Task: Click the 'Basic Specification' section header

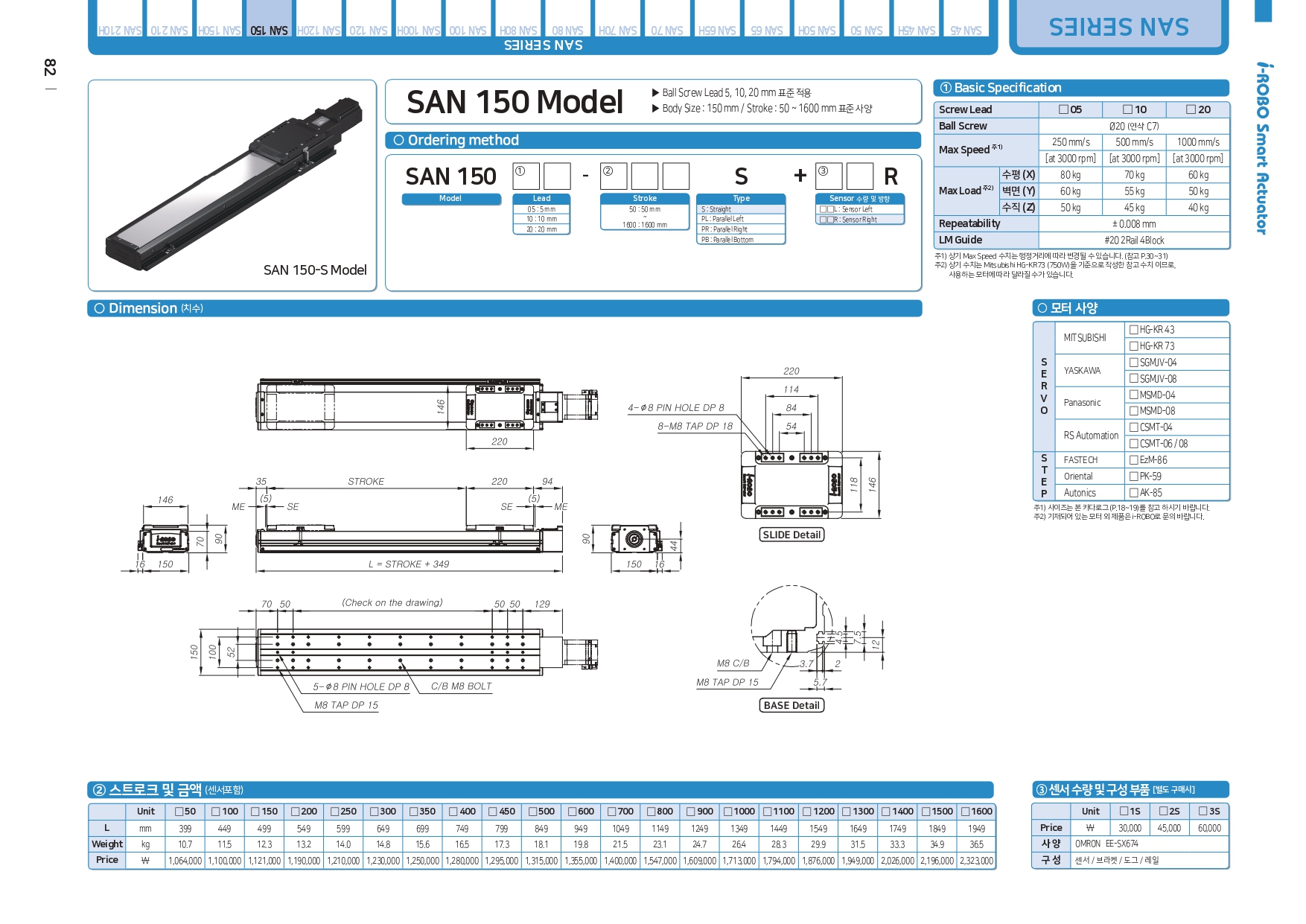Action: coord(1081,88)
